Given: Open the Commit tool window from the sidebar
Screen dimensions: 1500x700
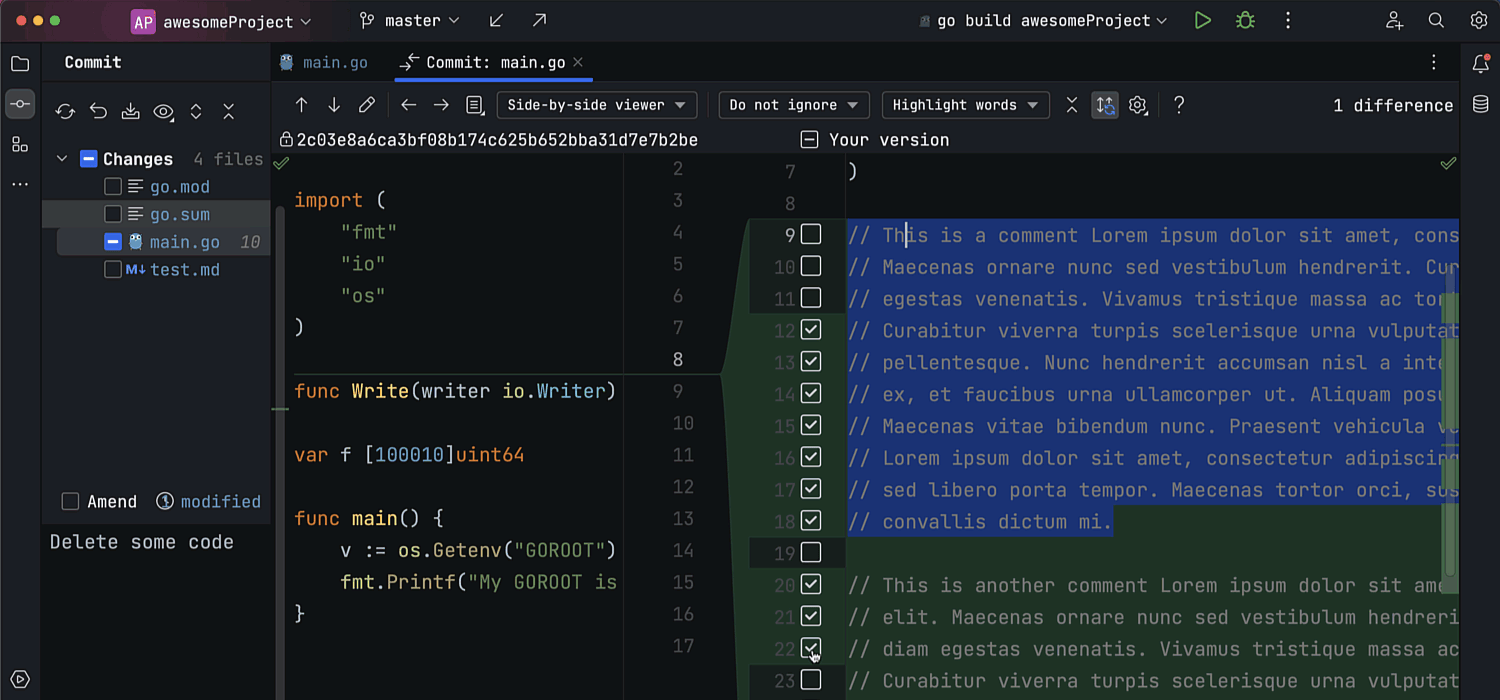Looking at the screenshot, I should click(20, 104).
